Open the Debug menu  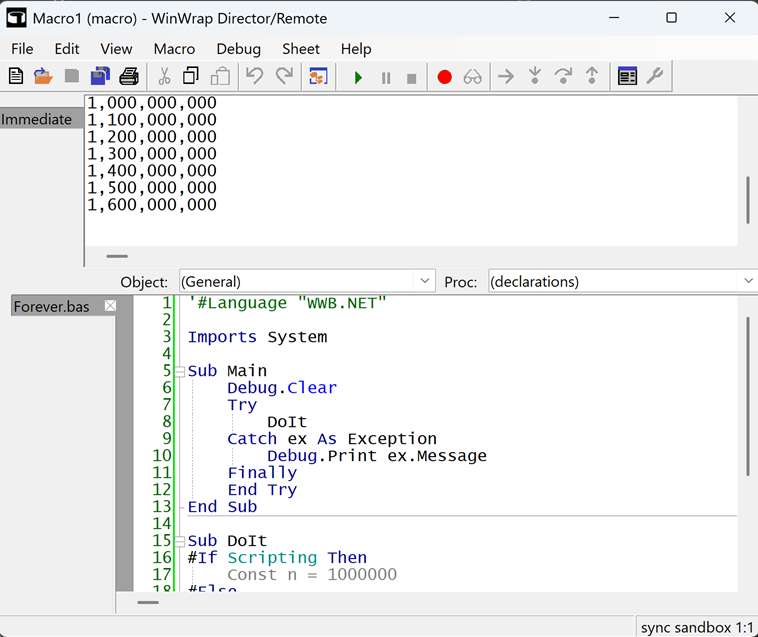pos(238,49)
